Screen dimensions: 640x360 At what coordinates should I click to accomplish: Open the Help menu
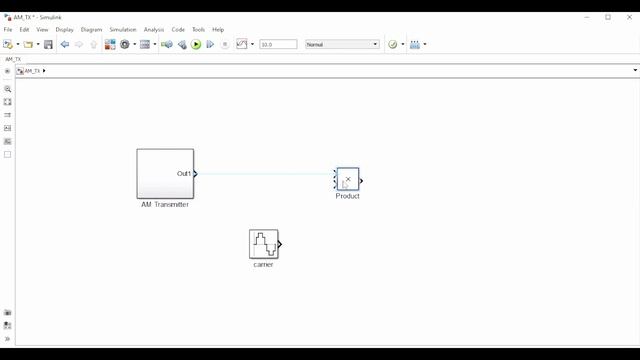tap(218, 29)
